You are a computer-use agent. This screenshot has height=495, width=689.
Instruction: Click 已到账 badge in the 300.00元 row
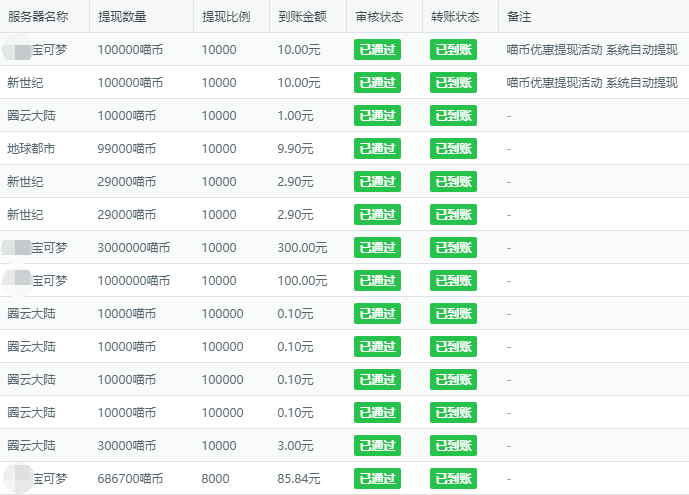click(453, 247)
